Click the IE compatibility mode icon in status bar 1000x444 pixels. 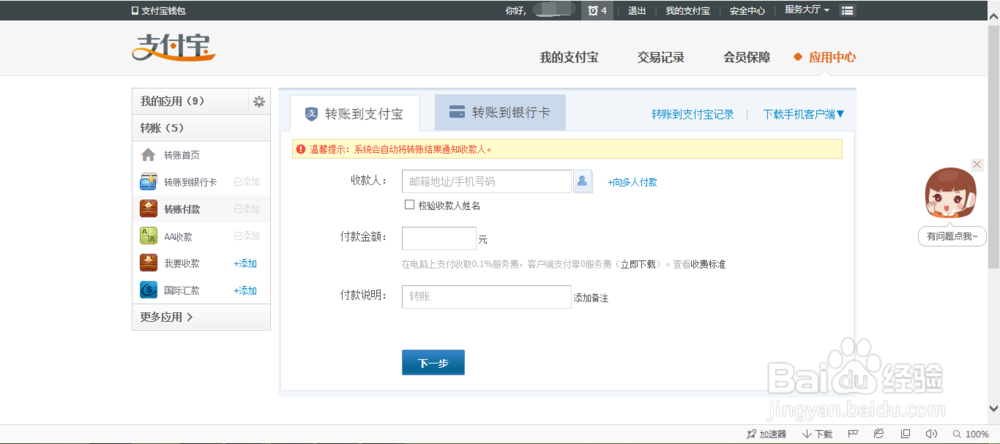coord(878,434)
